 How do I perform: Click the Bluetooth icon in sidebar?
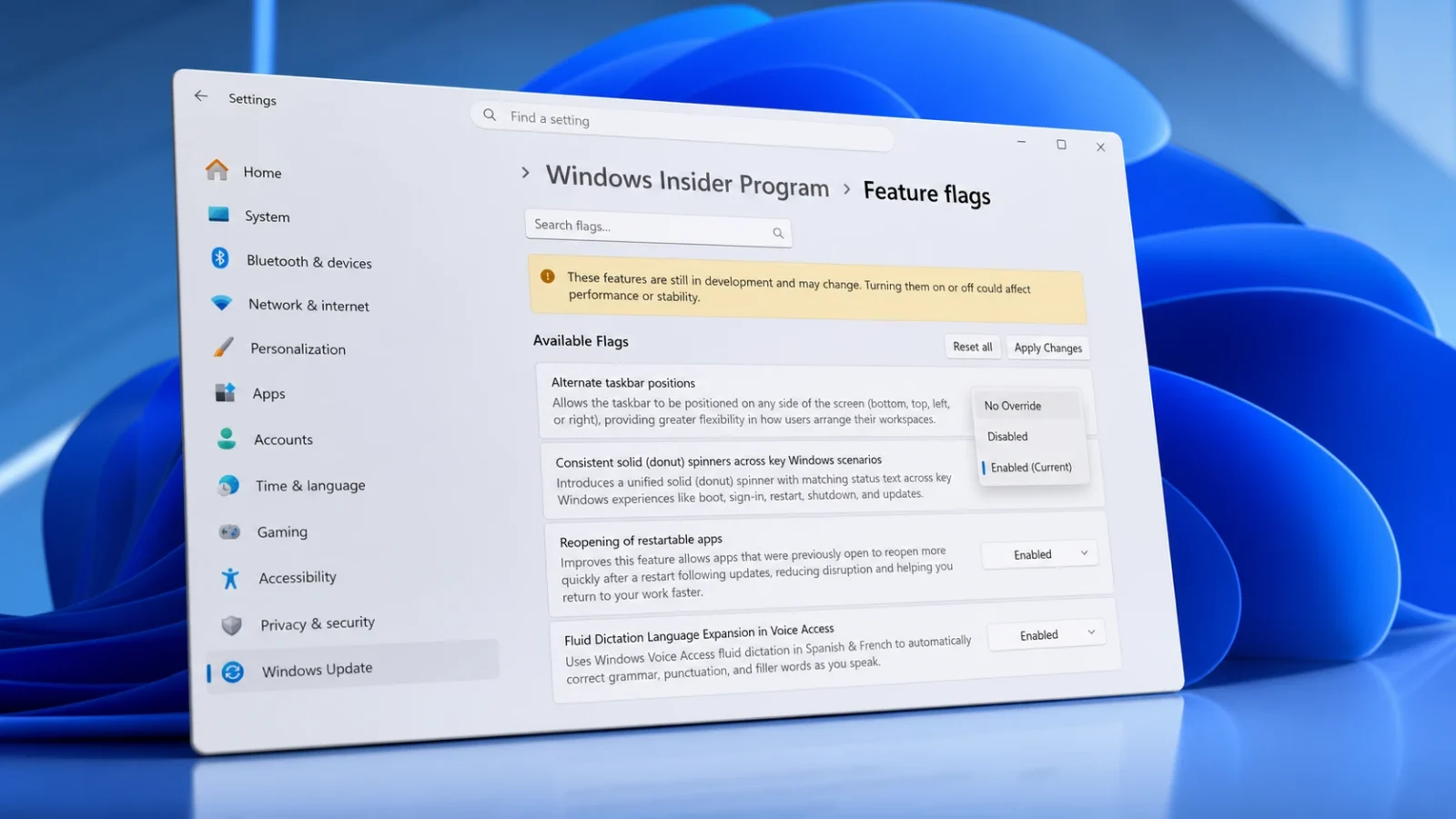[220, 258]
